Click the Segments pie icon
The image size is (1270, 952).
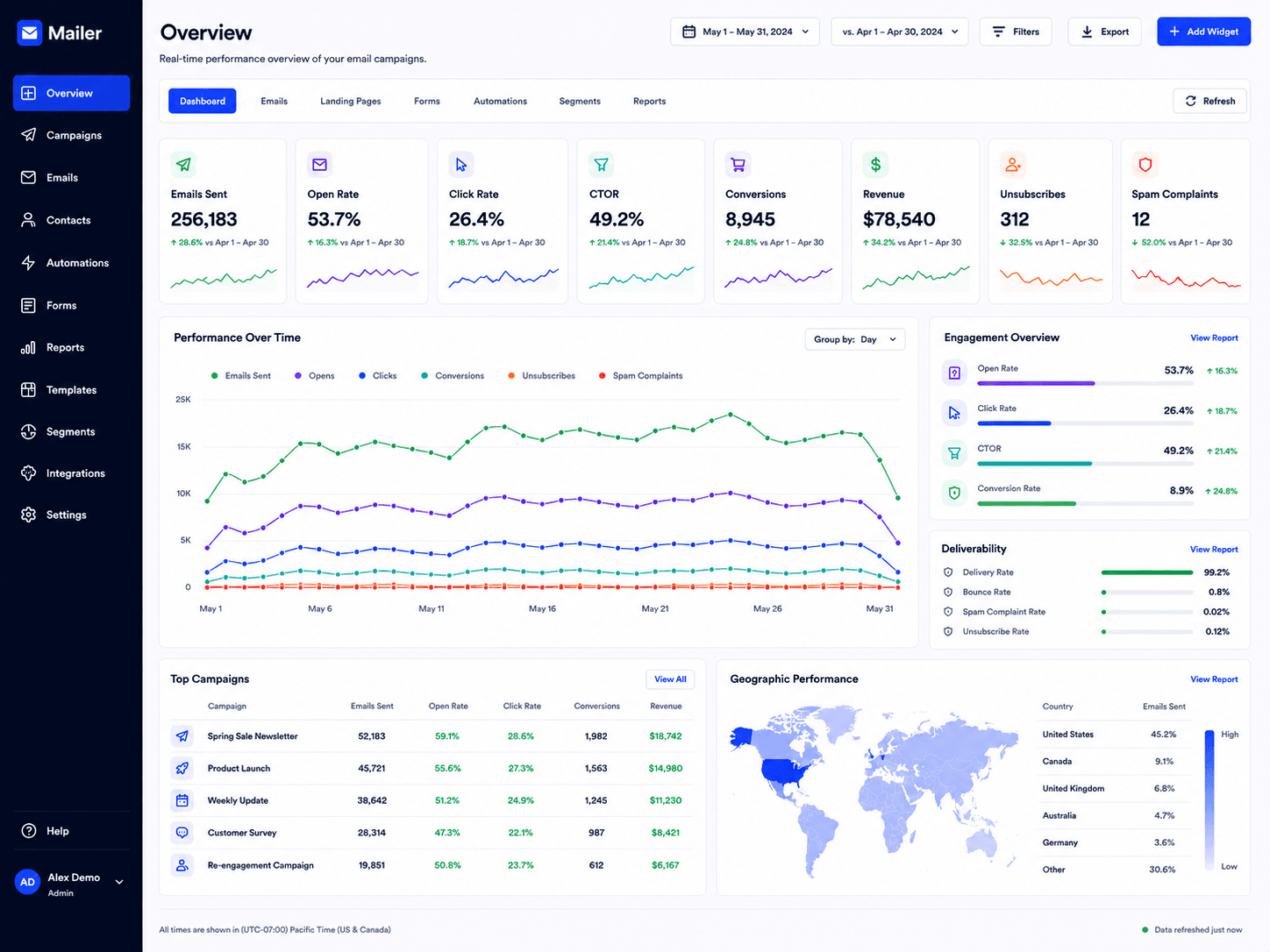pyautogui.click(x=29, y=431)
